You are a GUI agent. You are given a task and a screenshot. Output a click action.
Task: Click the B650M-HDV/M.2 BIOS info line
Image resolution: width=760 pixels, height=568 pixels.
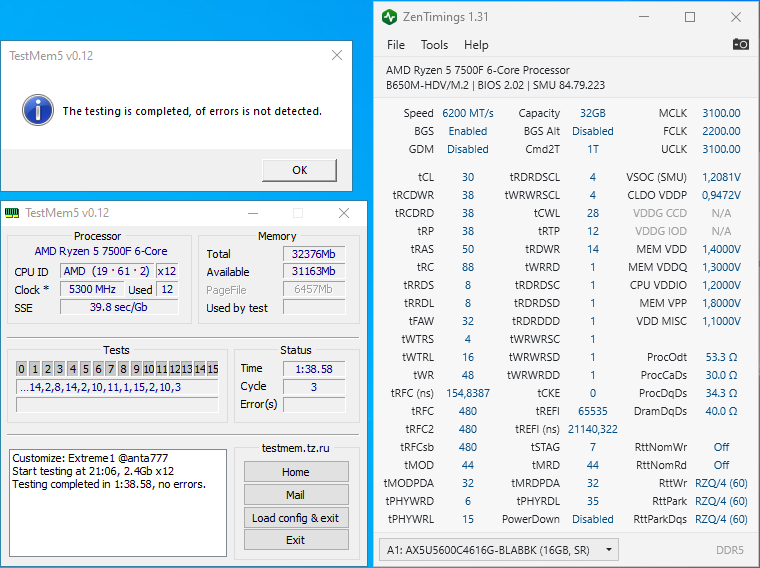[495, 85]
